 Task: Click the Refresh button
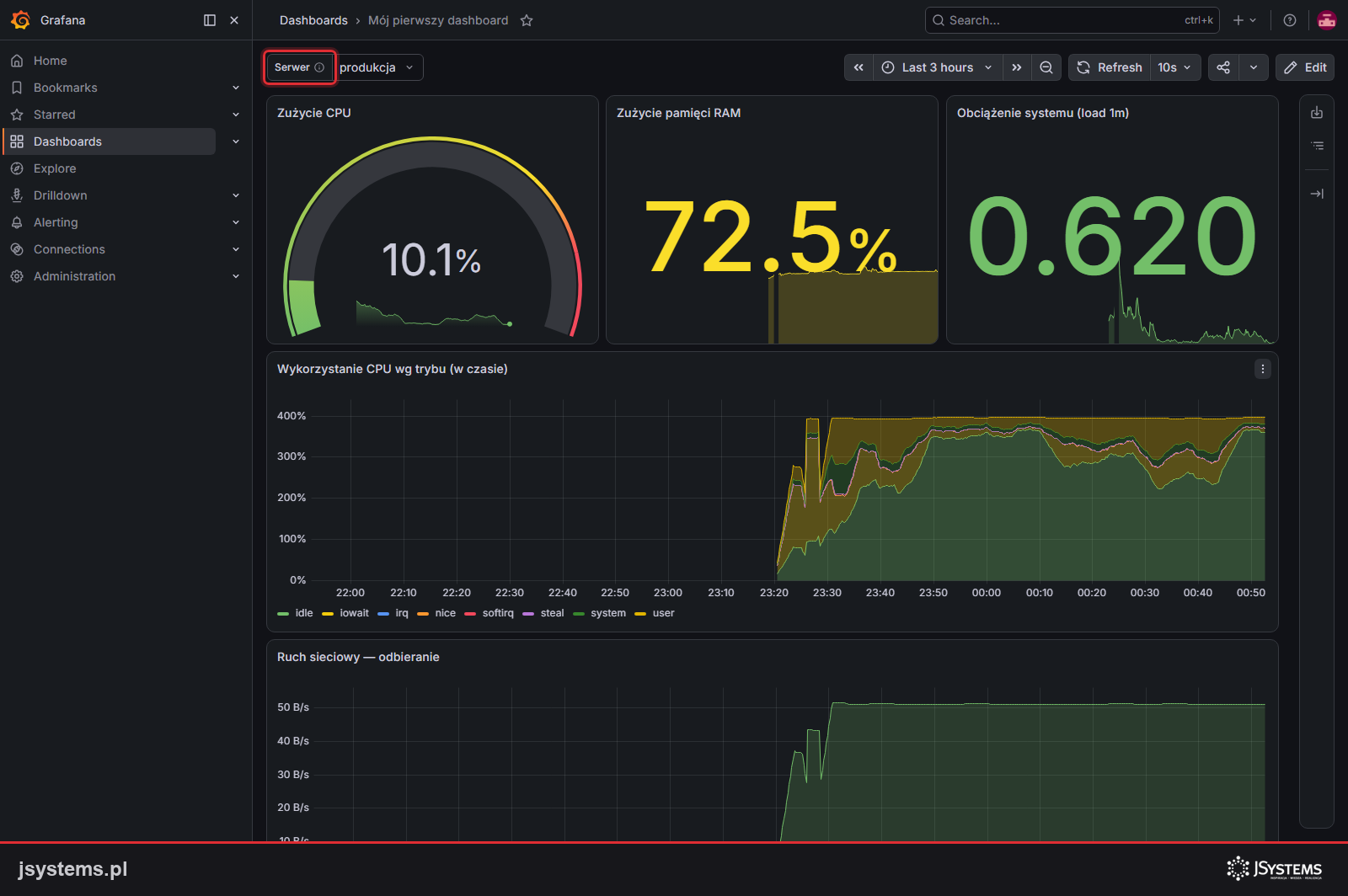(1110, 67)
